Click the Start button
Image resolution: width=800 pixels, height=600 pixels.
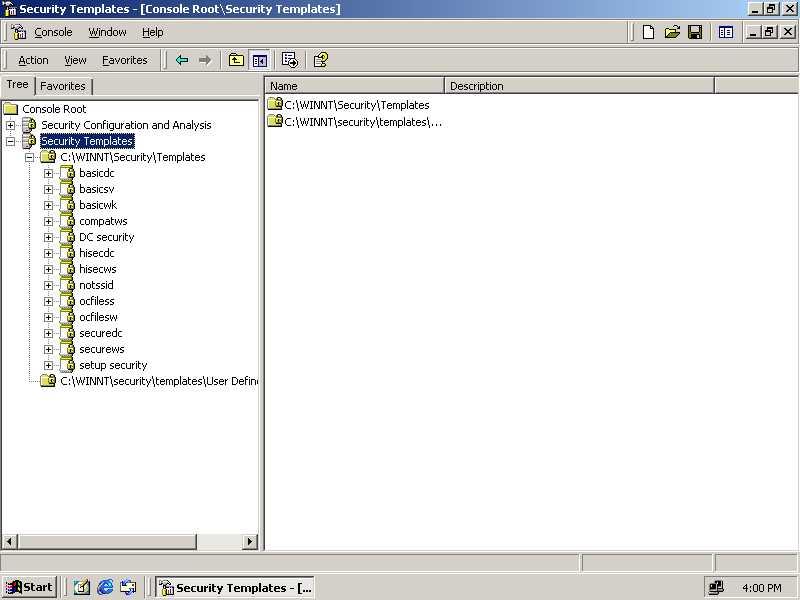tap(29, 587)
